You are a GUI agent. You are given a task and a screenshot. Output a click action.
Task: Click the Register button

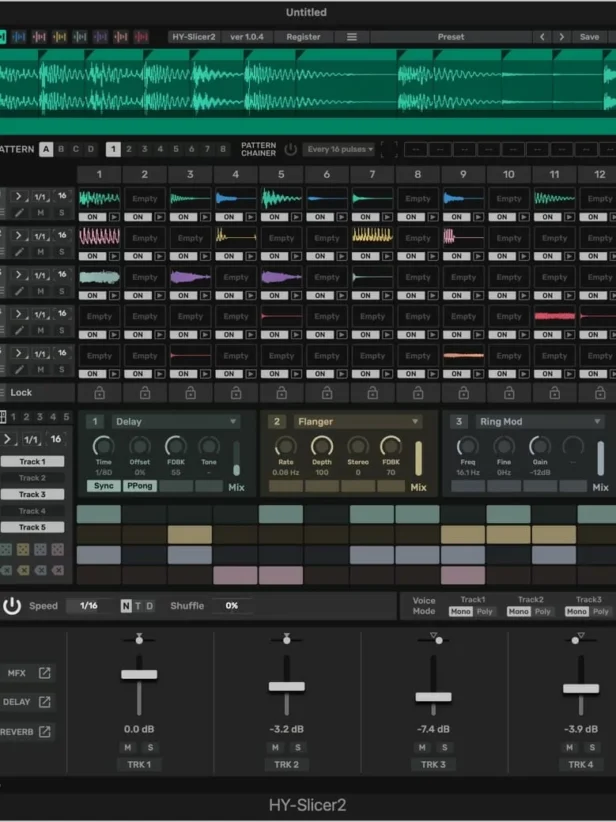coord(303,37)
